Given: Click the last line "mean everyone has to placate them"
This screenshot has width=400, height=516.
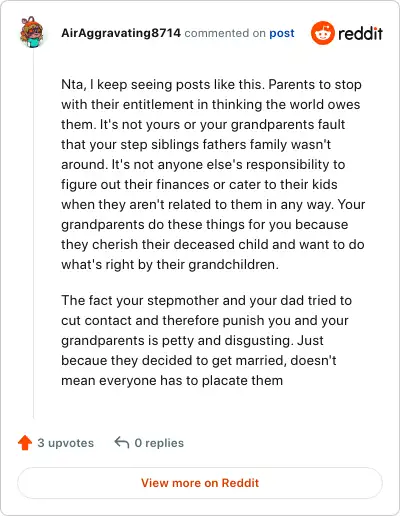Looking at the screenshot, I should pos(172,380).
